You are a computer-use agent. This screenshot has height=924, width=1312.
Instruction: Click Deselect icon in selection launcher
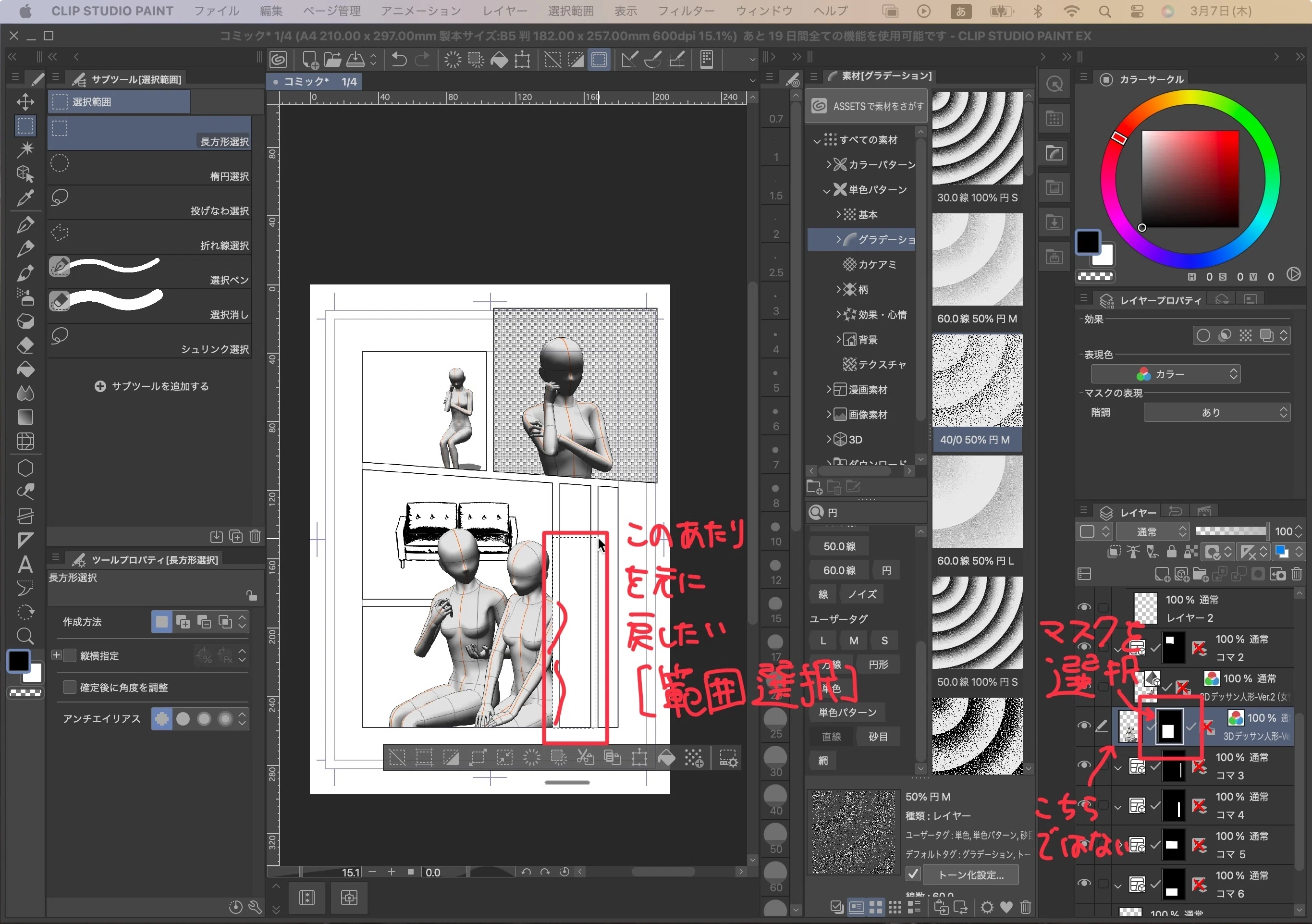(x=397, y=758)
